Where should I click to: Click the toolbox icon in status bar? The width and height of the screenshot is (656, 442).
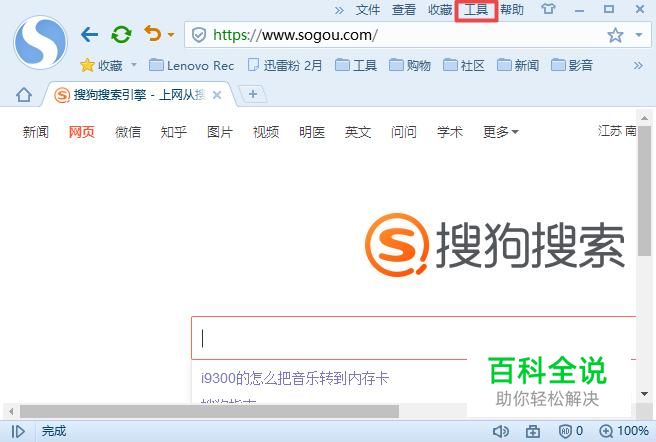click(x=533, y=431)
